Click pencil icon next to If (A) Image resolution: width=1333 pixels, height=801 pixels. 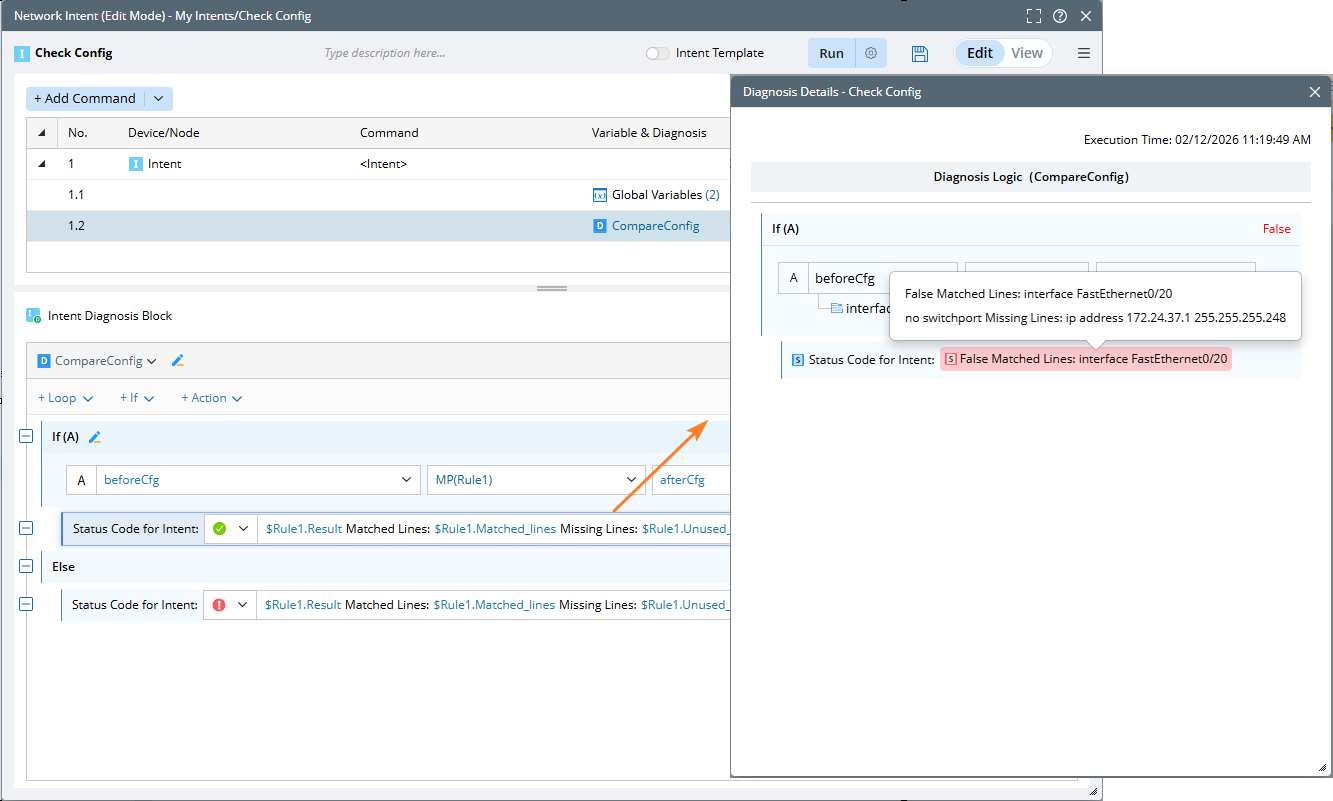tap(95, 437)
